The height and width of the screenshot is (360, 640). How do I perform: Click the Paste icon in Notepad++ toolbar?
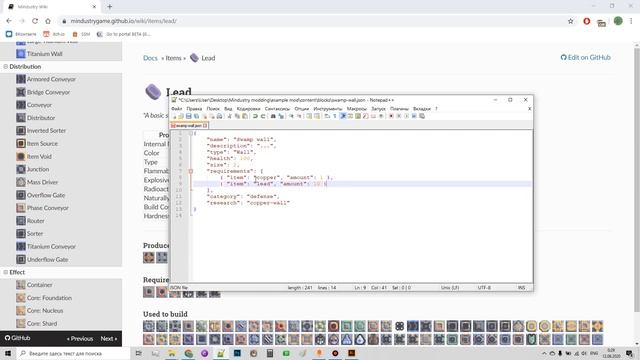(244, 116)
